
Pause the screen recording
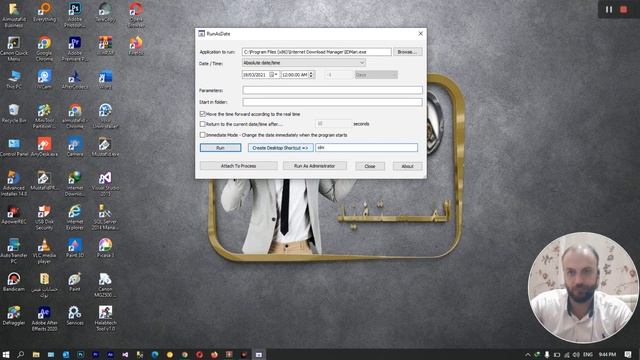point(609,9)
